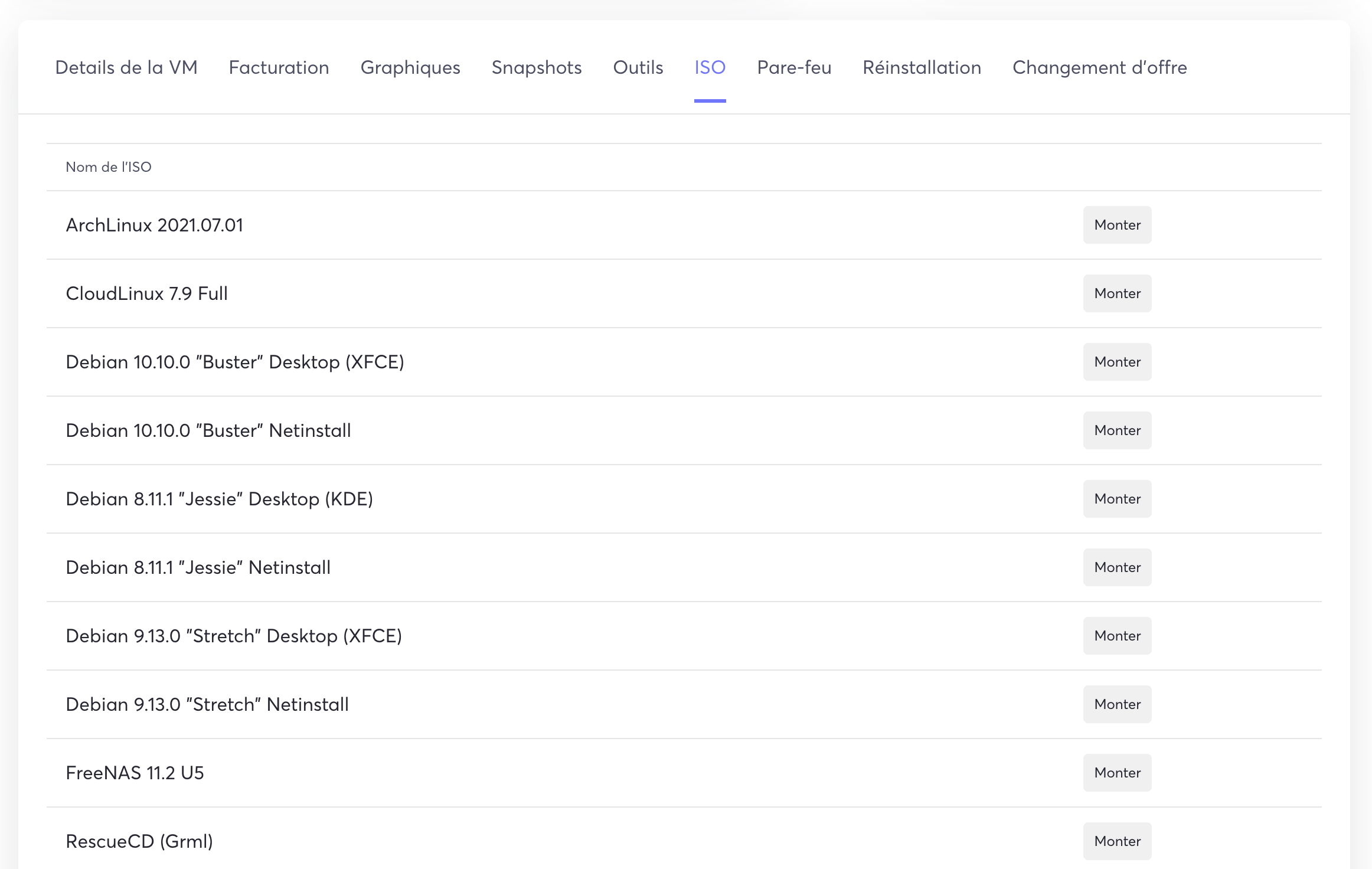The image size is (1372, 869).
Task: Click Debian 9.13.0 "Stretch" Netinstall text
Action: coord(207,704)
